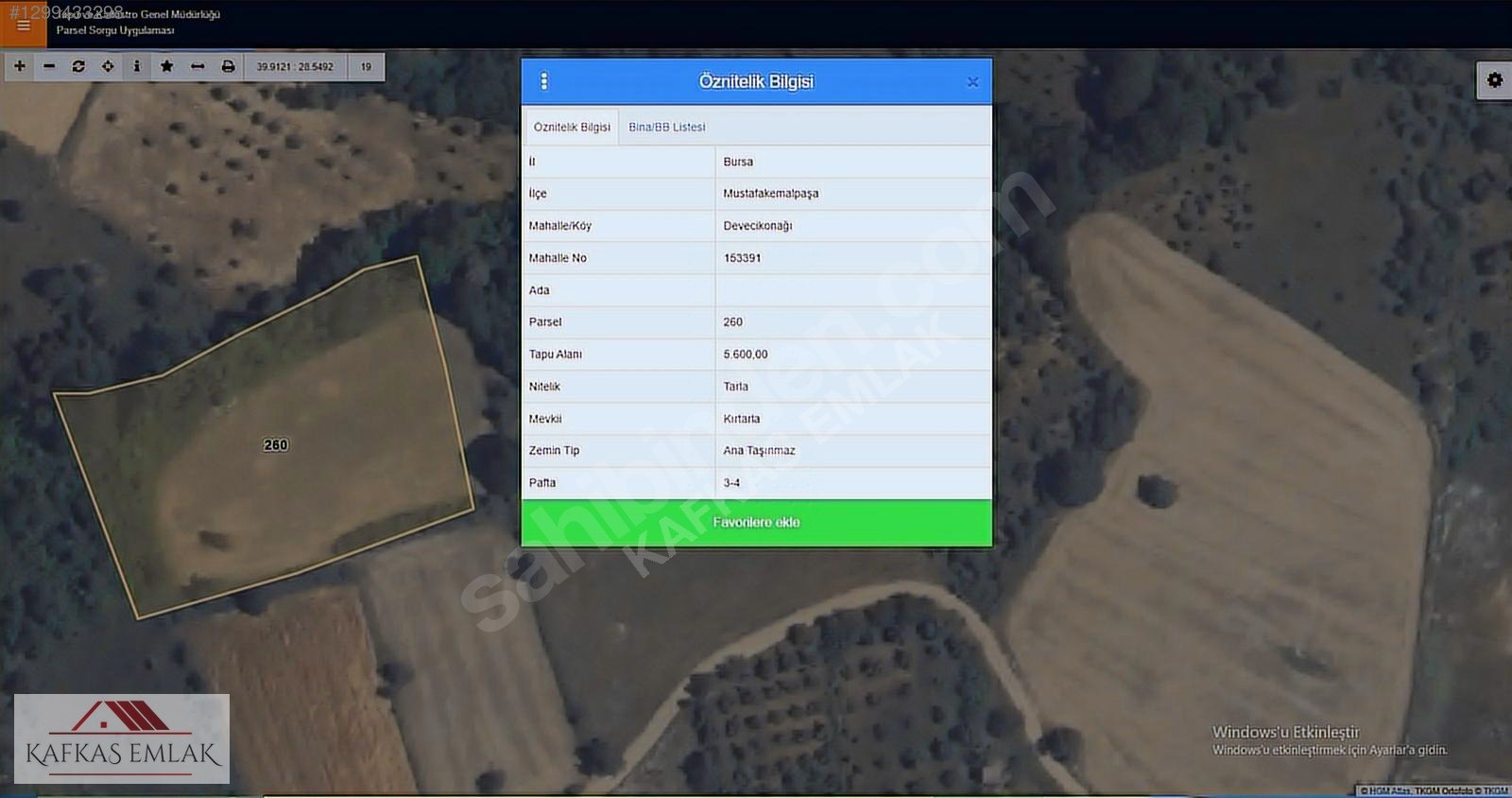Expand the three-dot options menu in dialog
Viewport: 1512px width, 798px height.
point(543,81)
